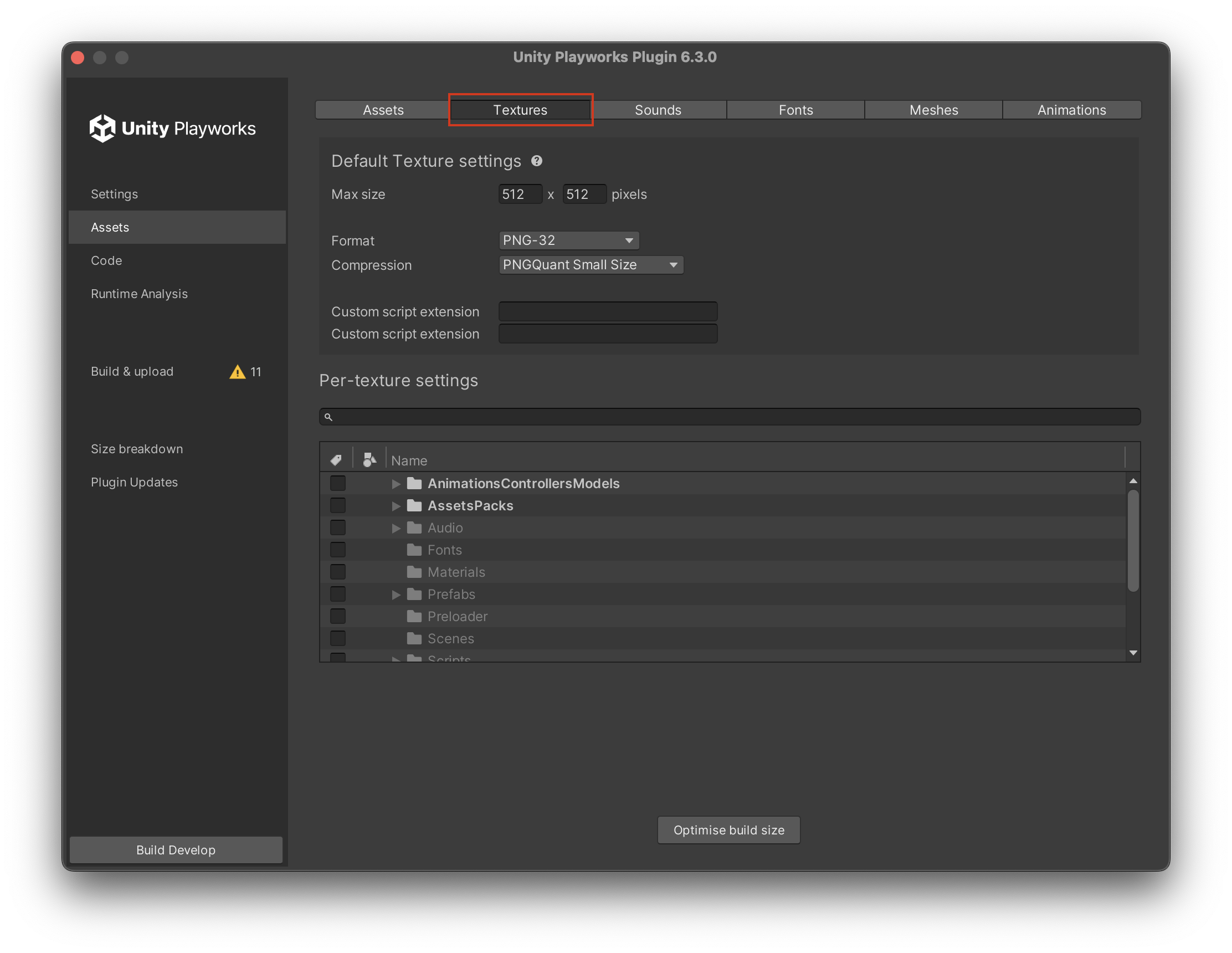This screenshot has width=1232, height=953.
Task: Click the Materials folder icon
Action: tap(414, 572)
